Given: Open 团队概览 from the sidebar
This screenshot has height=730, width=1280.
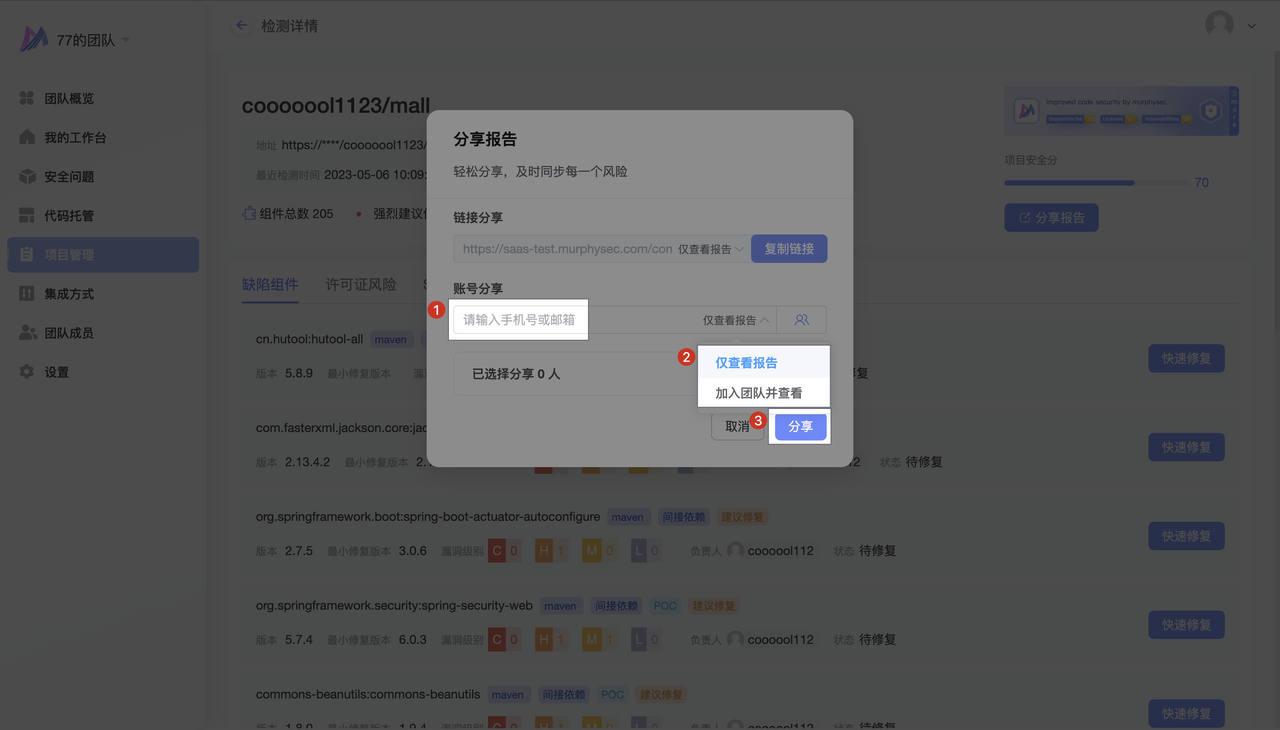Looking at the screenshot, I should click(x=69, y=99).
